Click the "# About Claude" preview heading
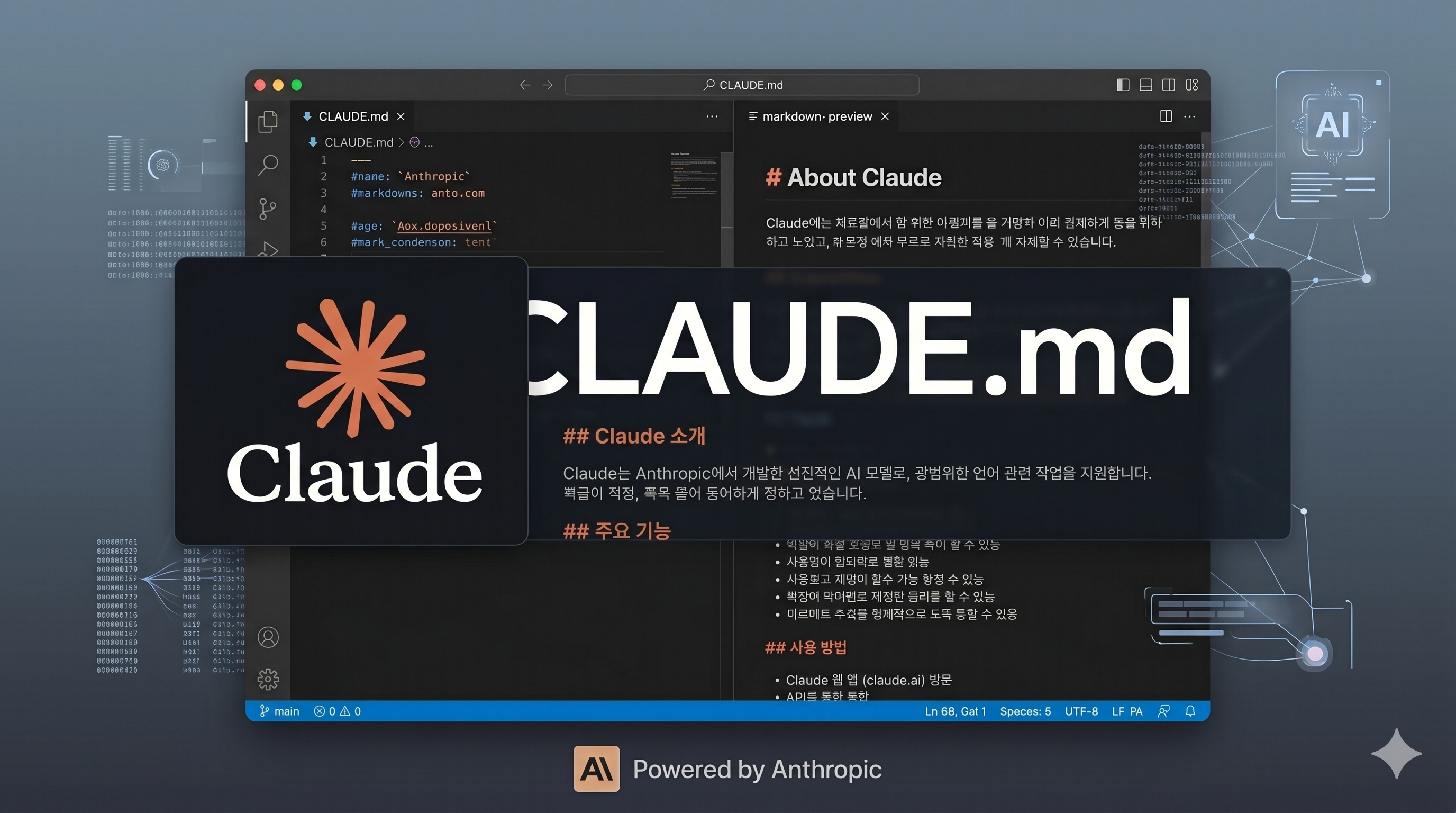Image resolution: width=1456 pixels, height=813 pixels. point(853,177)
